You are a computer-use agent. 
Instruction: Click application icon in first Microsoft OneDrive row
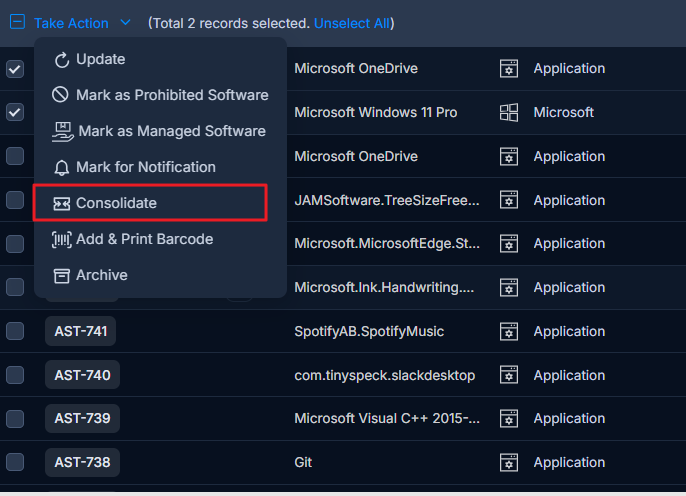coord(509,69)
